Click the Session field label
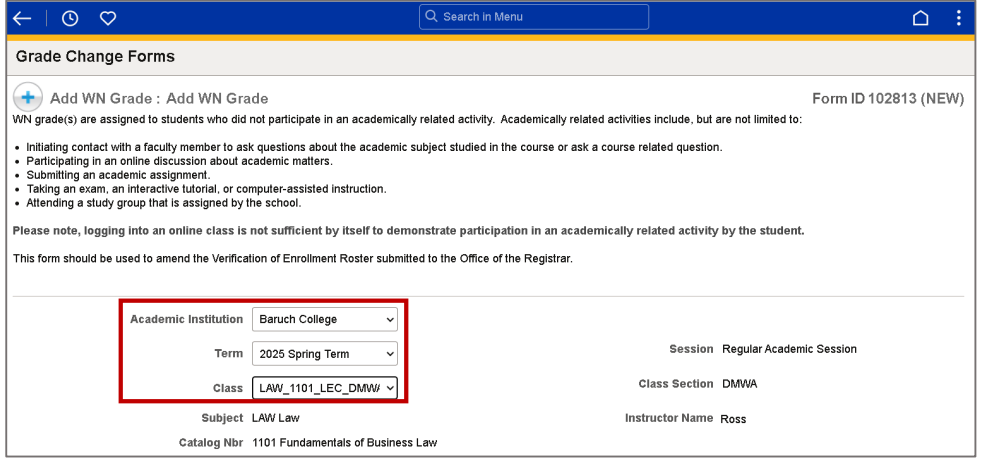984x462 pixels. (x=691, y=349)
